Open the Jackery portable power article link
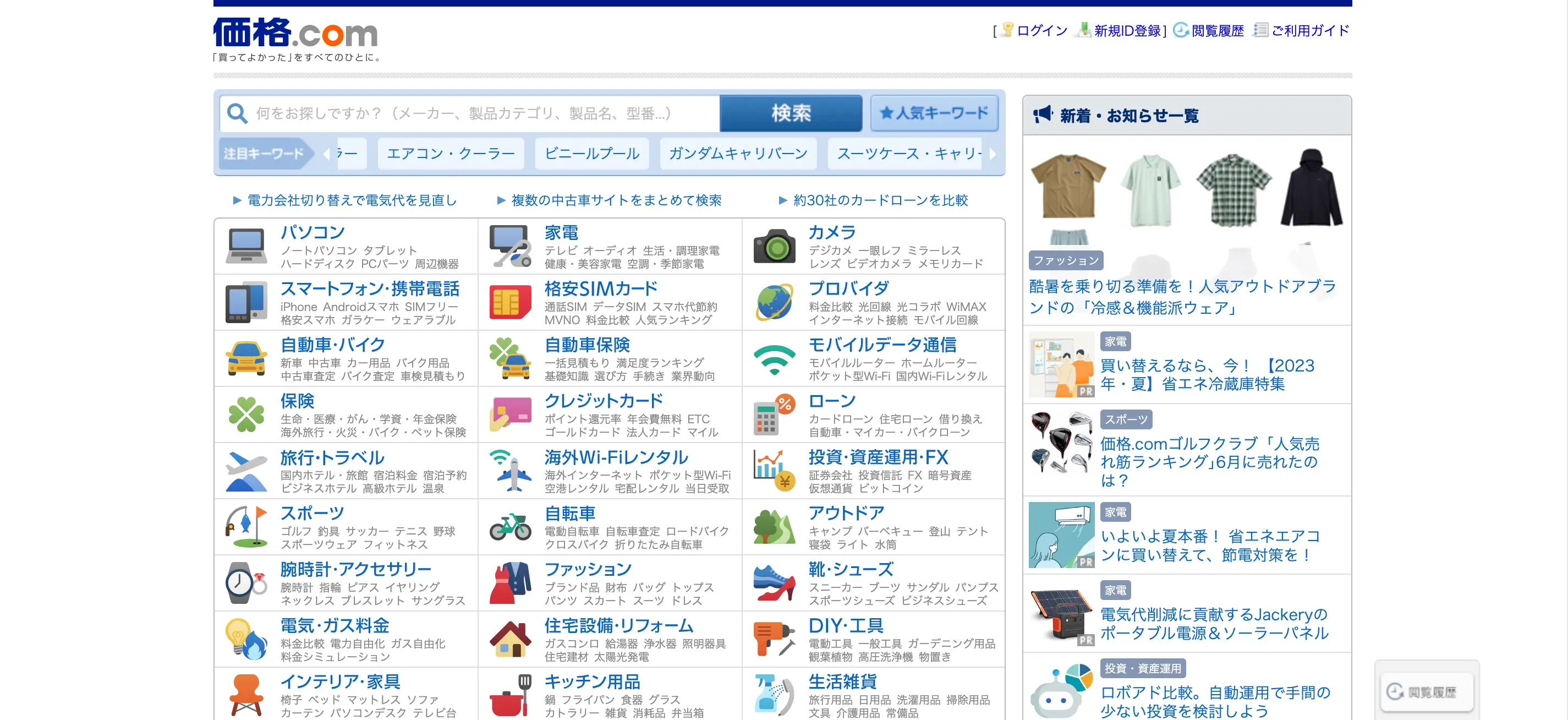This screenshot has height=720, width=1568. 1214,624
